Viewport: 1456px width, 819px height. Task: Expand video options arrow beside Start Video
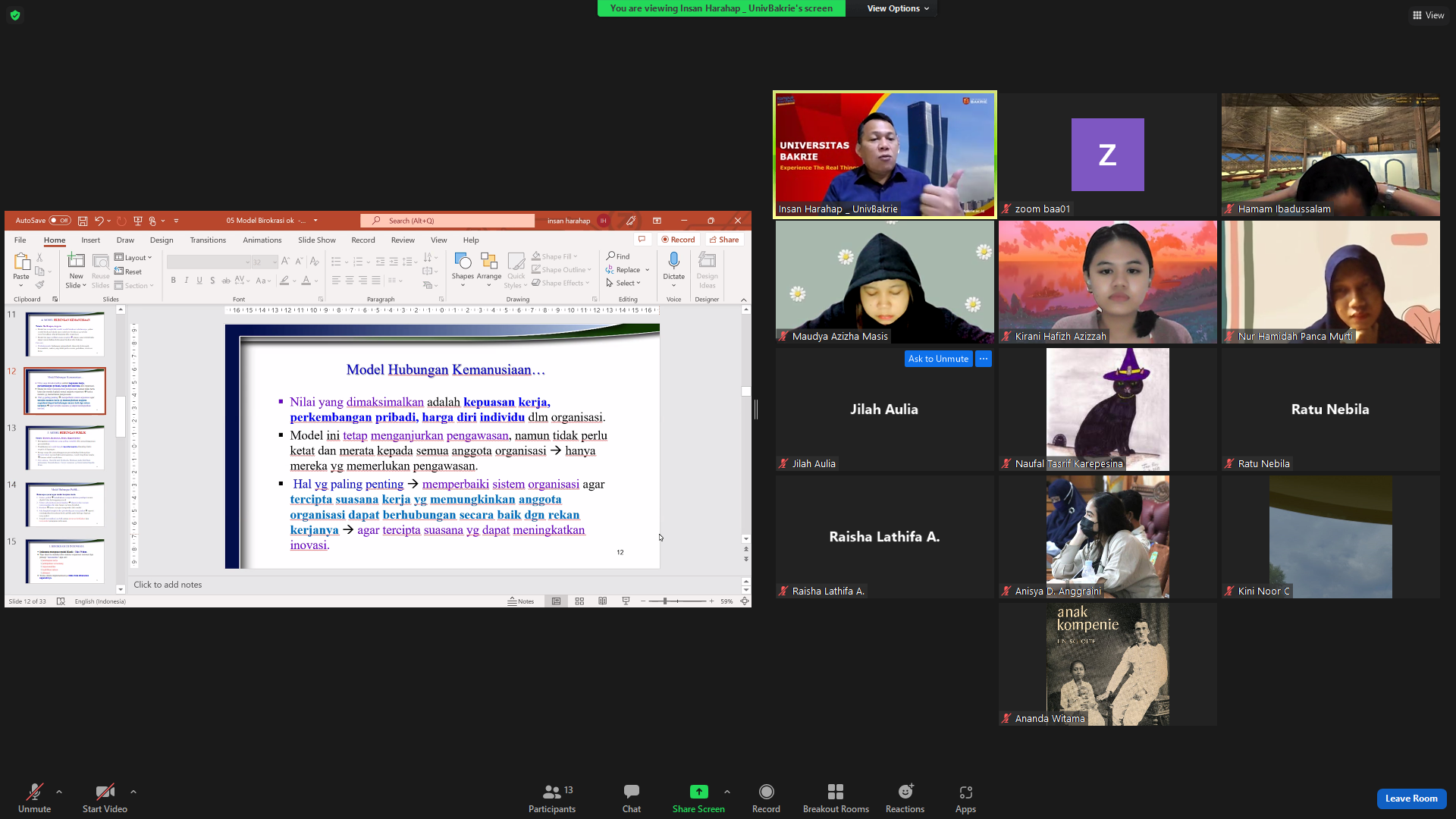[133, 792]
